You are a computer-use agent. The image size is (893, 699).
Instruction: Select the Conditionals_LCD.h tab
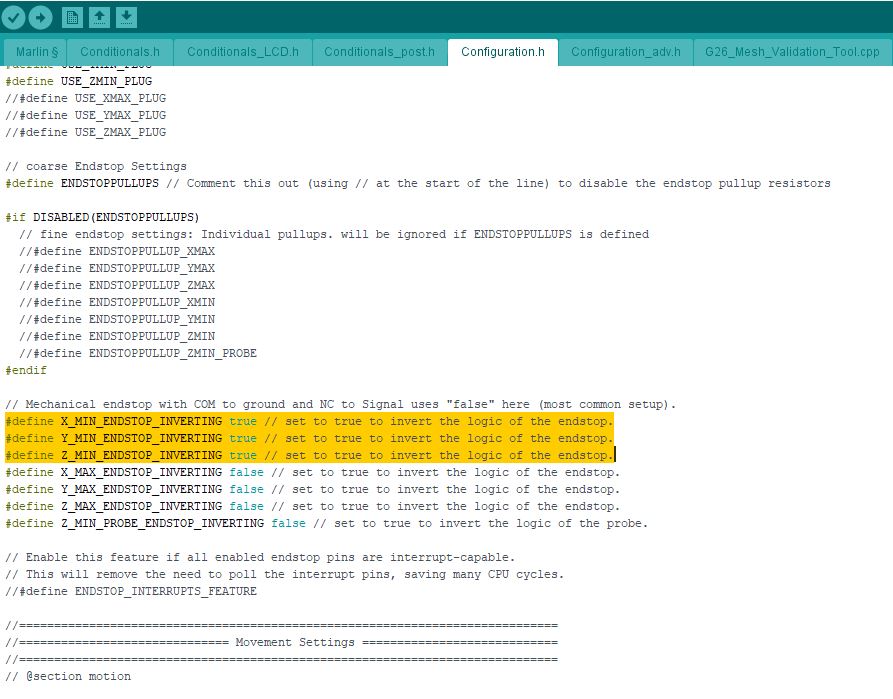(242, 52)
